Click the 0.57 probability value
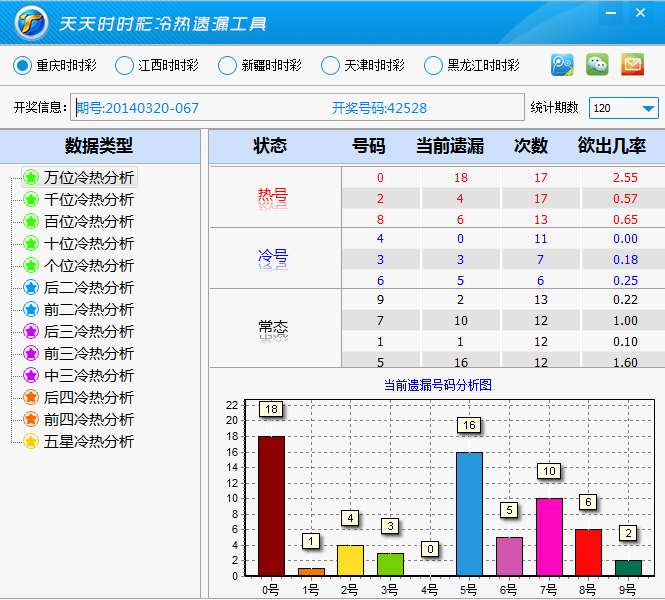Image resolution: width=665 pixels, height=600 pixels. pyautogui.click(x=625, y=198)
